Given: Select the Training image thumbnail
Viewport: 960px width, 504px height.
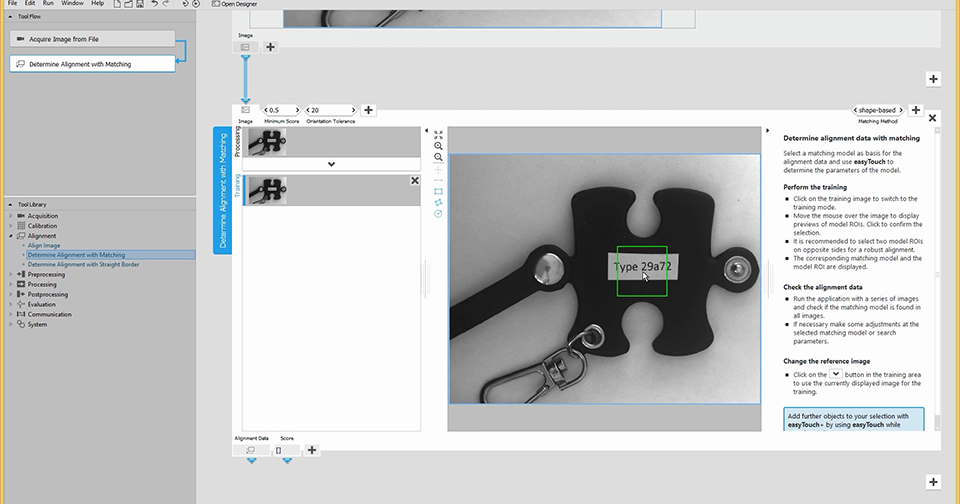Looking at the screenshot, I should pyautogui.click(x=268, y=190).
